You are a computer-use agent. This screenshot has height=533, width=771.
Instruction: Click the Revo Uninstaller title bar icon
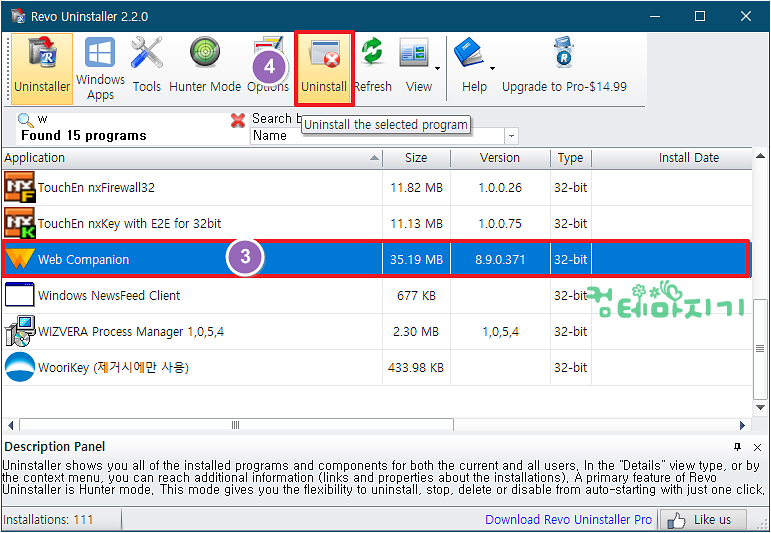click(x=18, y=16)
